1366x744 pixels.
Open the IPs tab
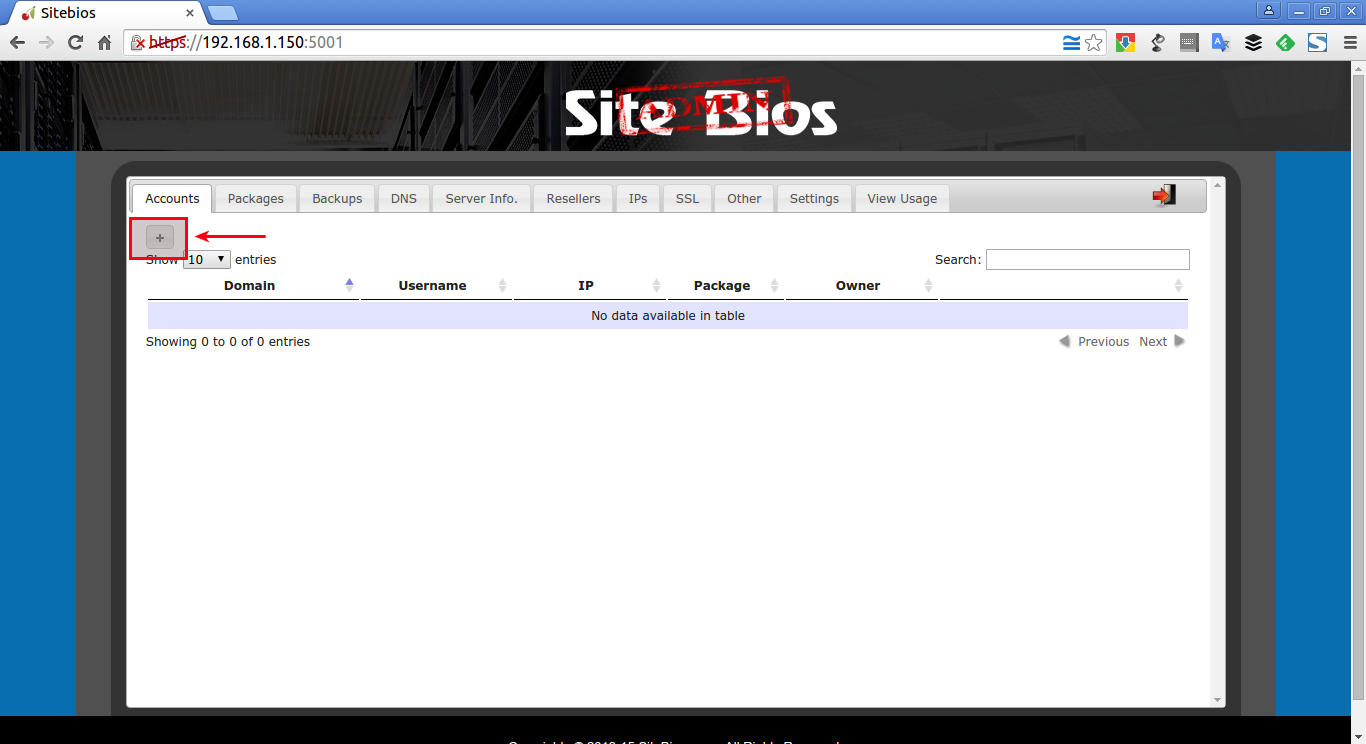coord(638,198)
